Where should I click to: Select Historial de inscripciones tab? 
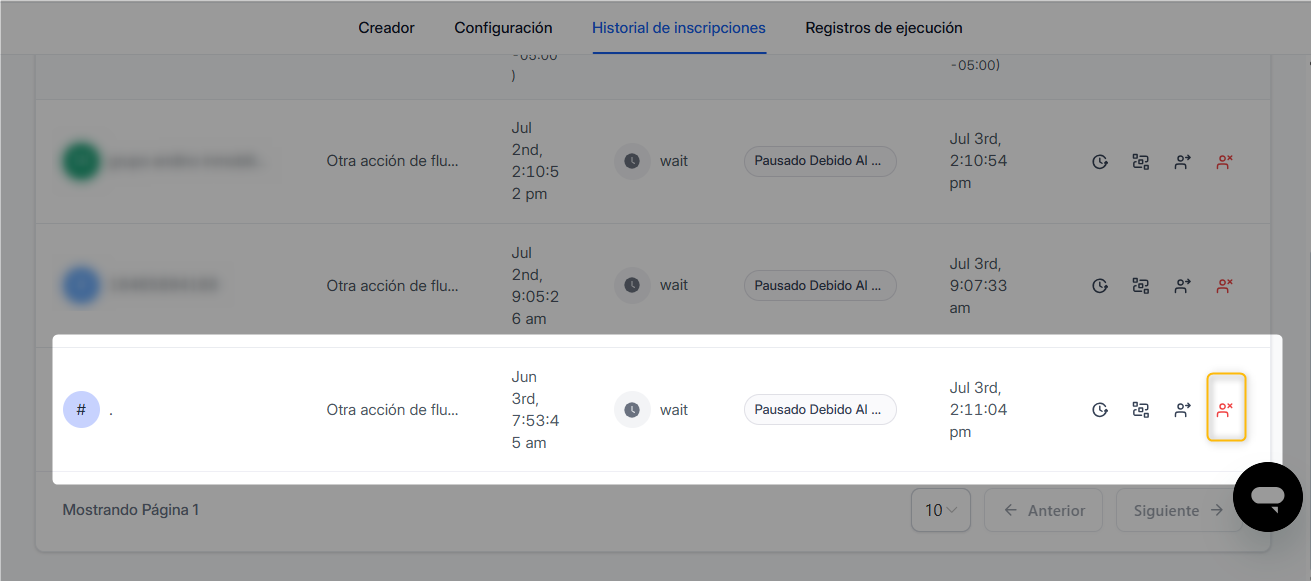(x=678, y=28)
